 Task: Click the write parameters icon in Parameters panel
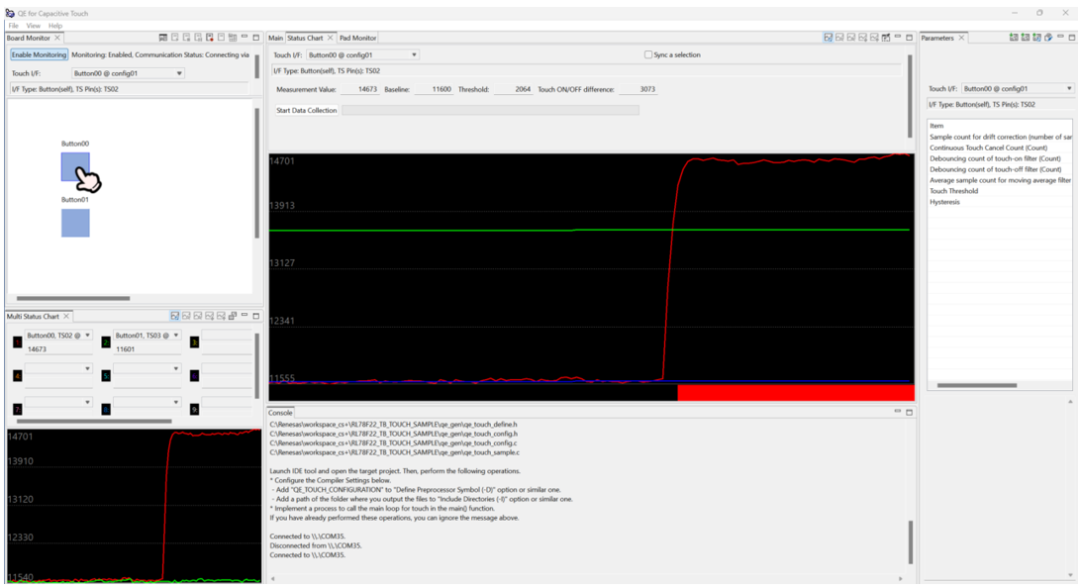tap(1025, 36)
